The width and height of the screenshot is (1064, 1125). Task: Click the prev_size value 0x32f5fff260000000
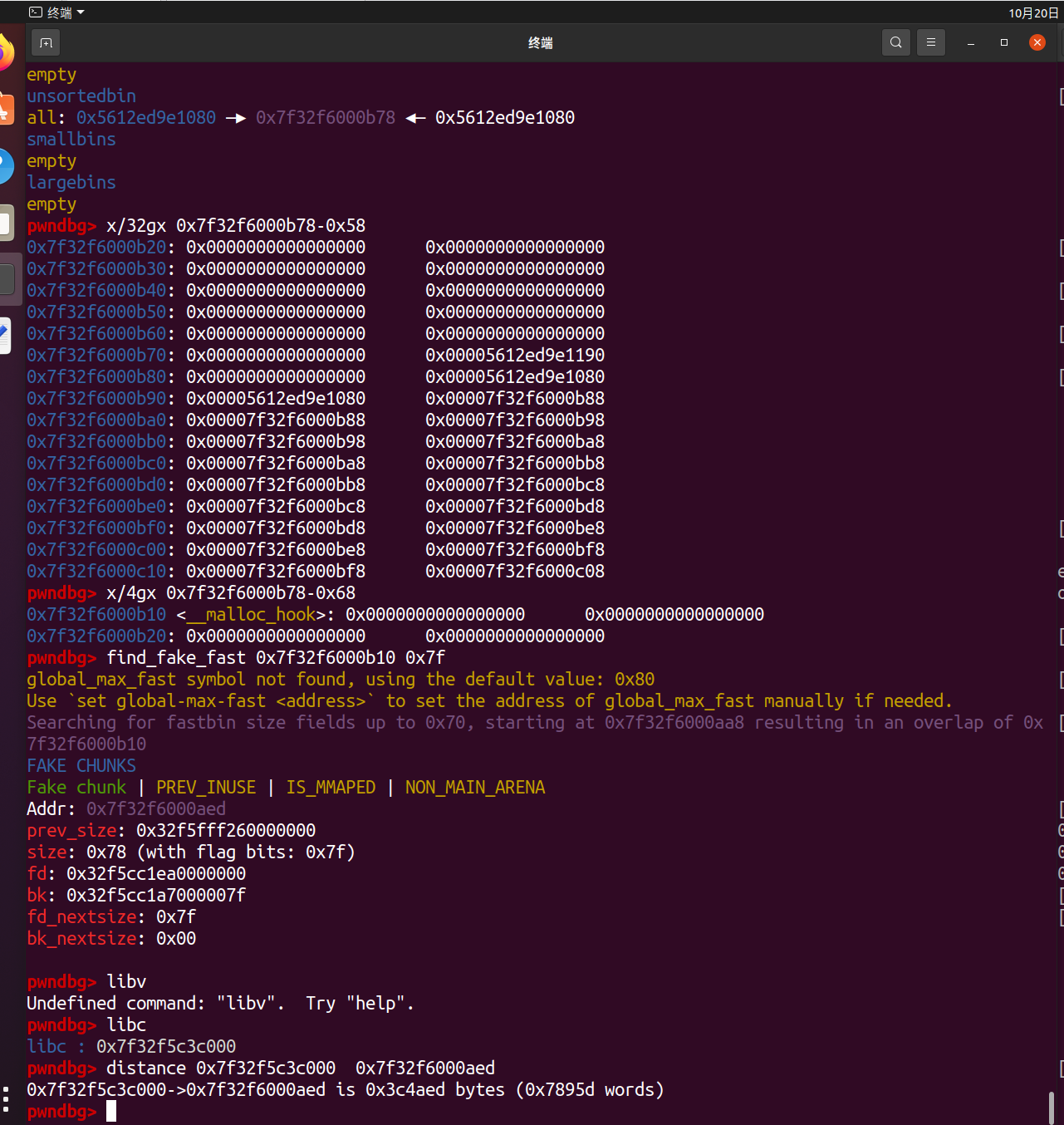click(x=226, y=830)
